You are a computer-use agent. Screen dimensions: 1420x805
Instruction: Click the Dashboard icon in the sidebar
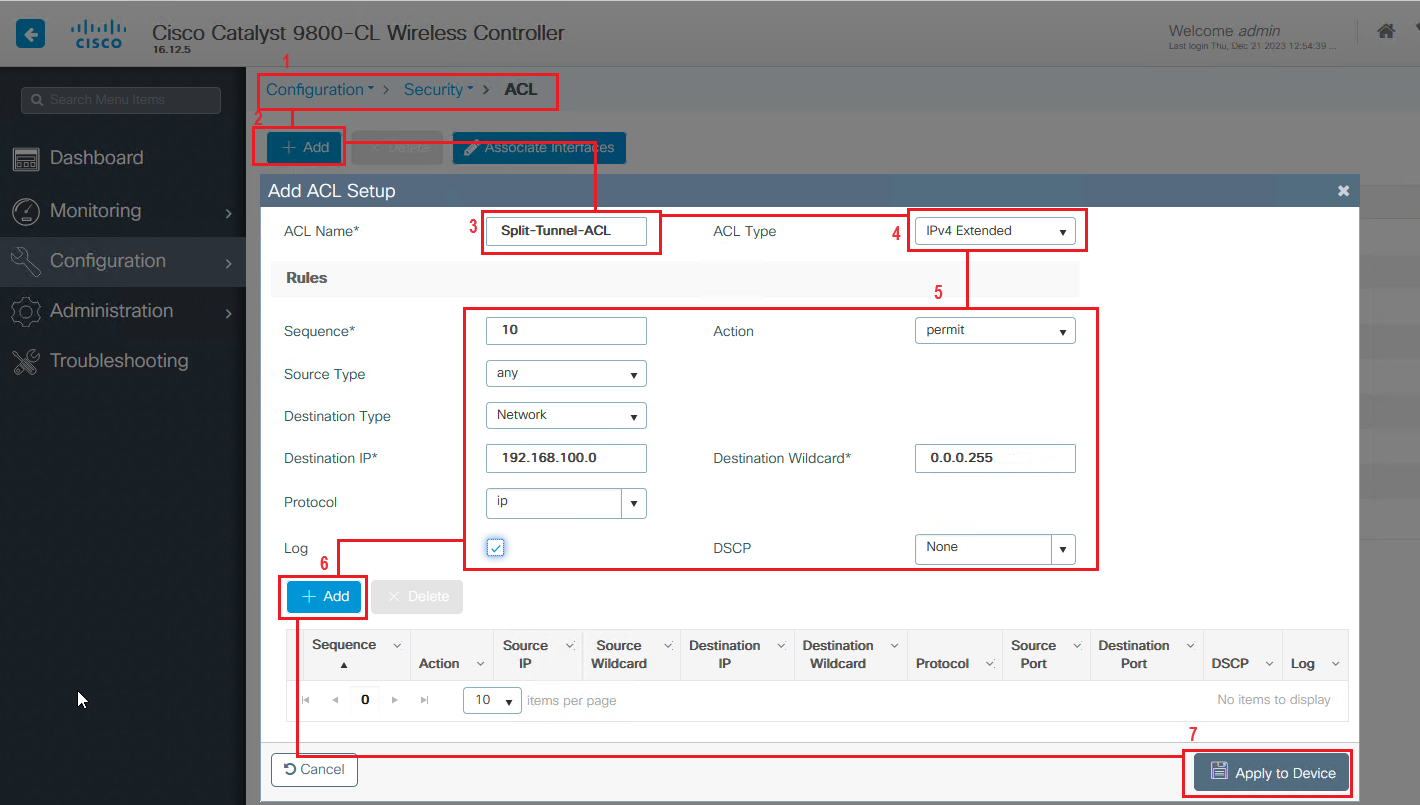pos(25,158)
